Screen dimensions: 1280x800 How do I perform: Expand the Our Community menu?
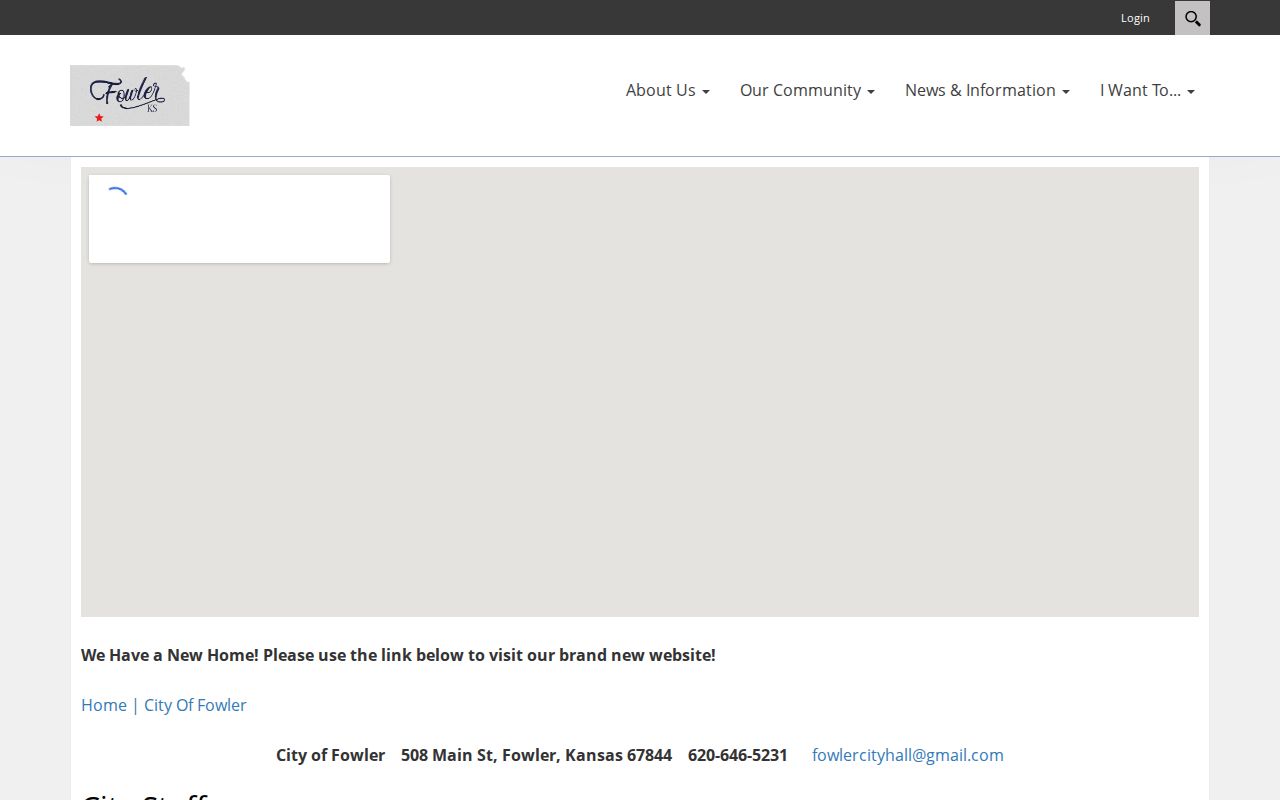807,90
